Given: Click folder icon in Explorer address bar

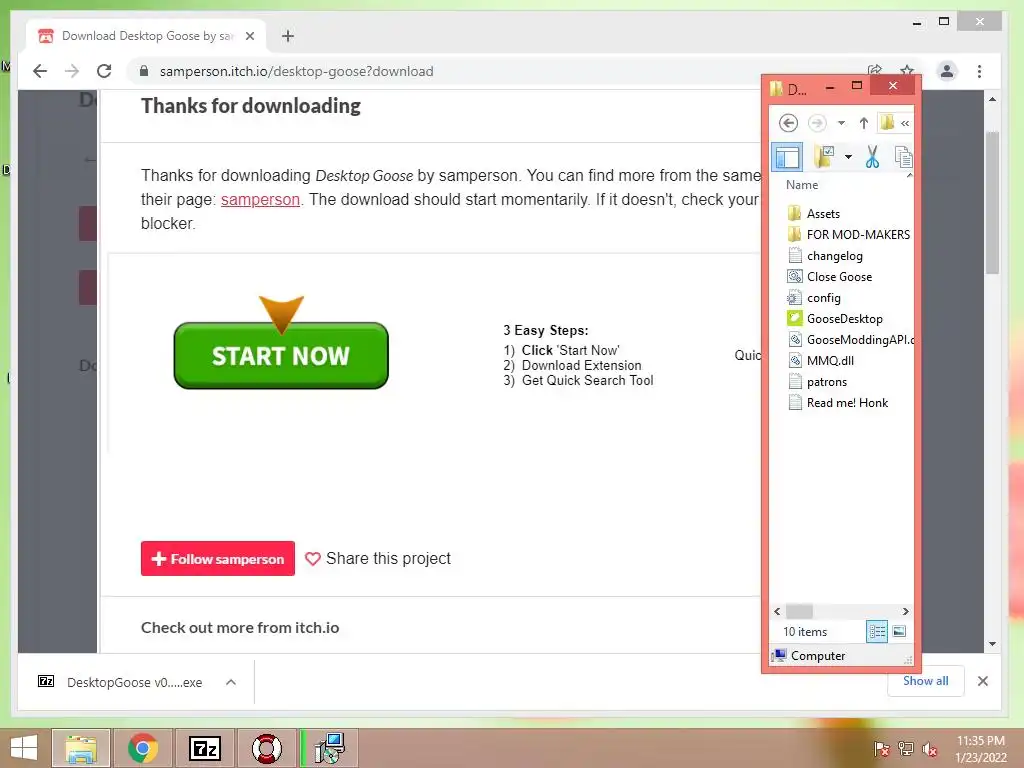Looking at the screenshot, I should pos(887,122).
